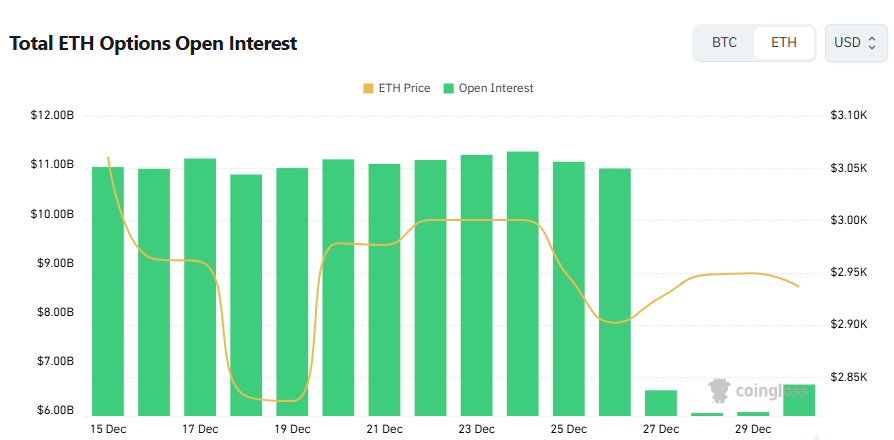The width and height of the screenshot is (894, 440).
Task: Click the green Open Interest legend swatch
Action: (450, 88)
